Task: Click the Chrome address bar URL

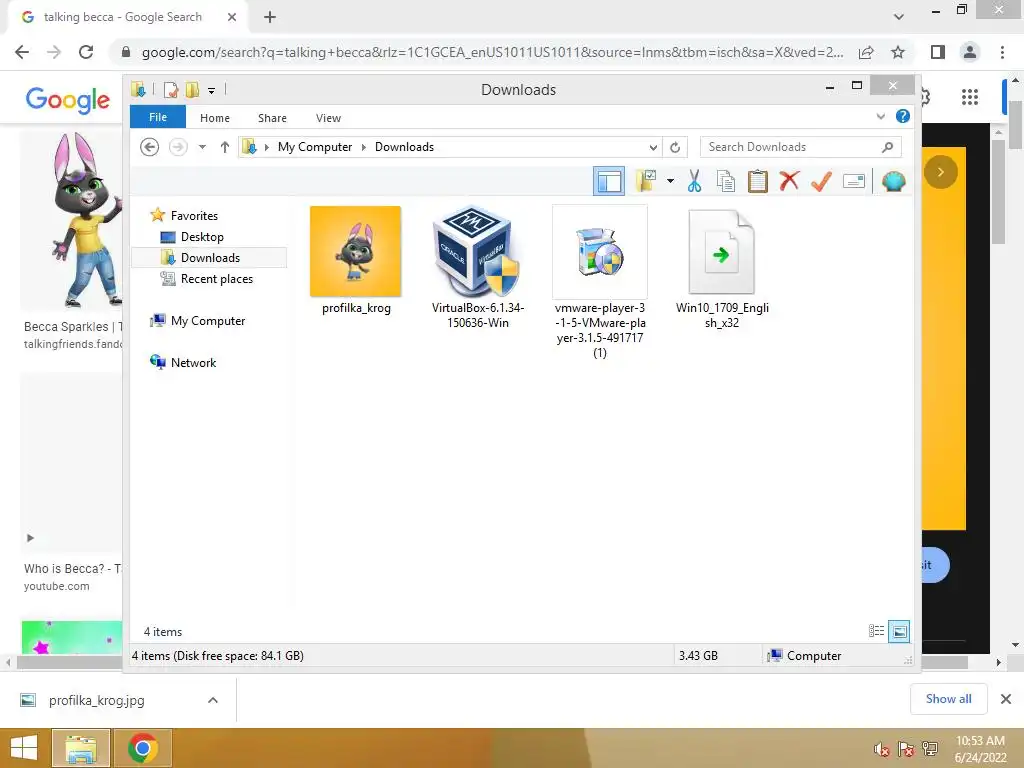Action: click(x=492, y=52)
